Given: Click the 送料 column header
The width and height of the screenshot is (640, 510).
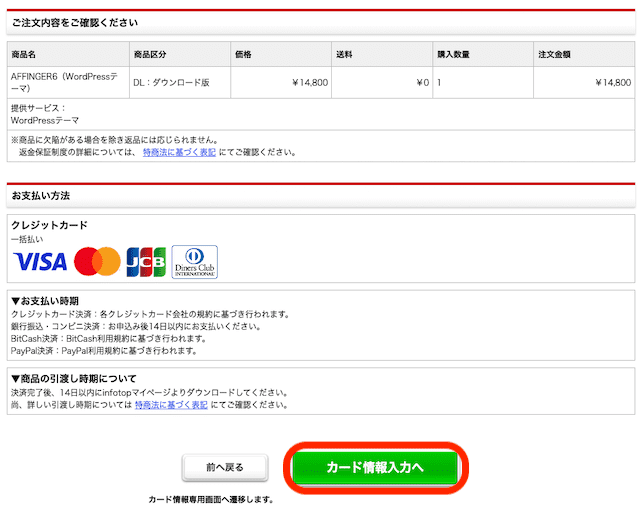Looking at the screenshot, I should pyautogui.click(x=382, y=54).
